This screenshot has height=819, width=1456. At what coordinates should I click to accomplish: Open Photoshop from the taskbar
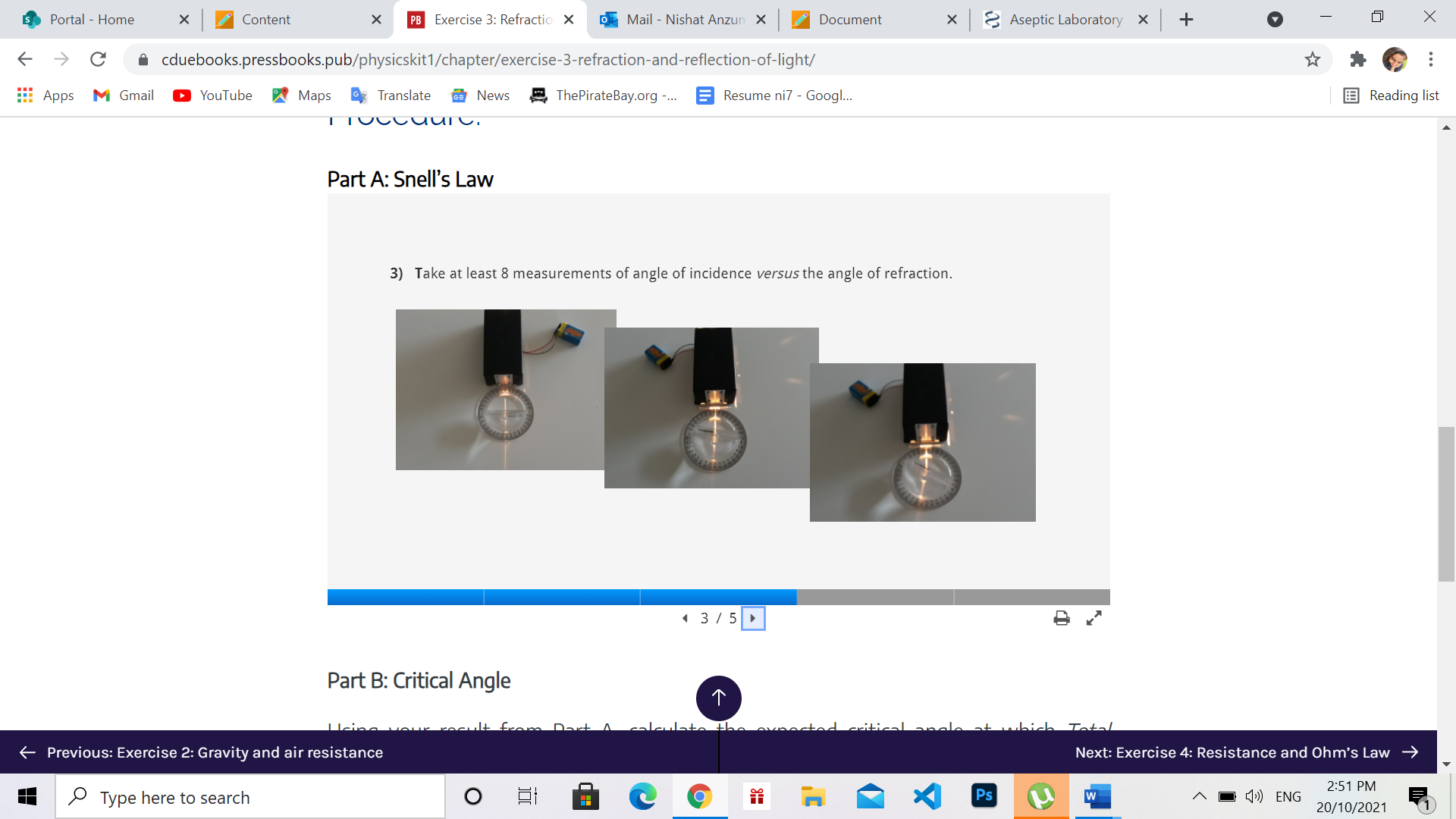tap(984, 796)
